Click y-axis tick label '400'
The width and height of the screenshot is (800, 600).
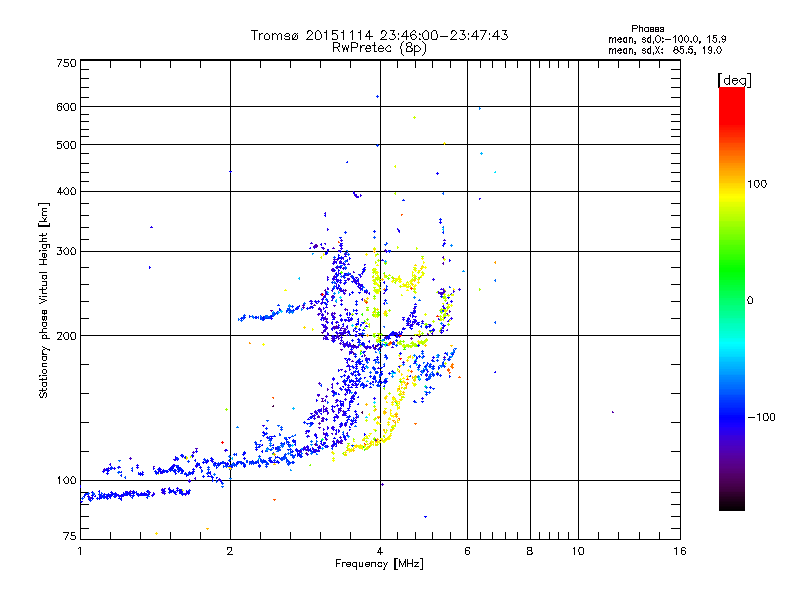(66, 191)
